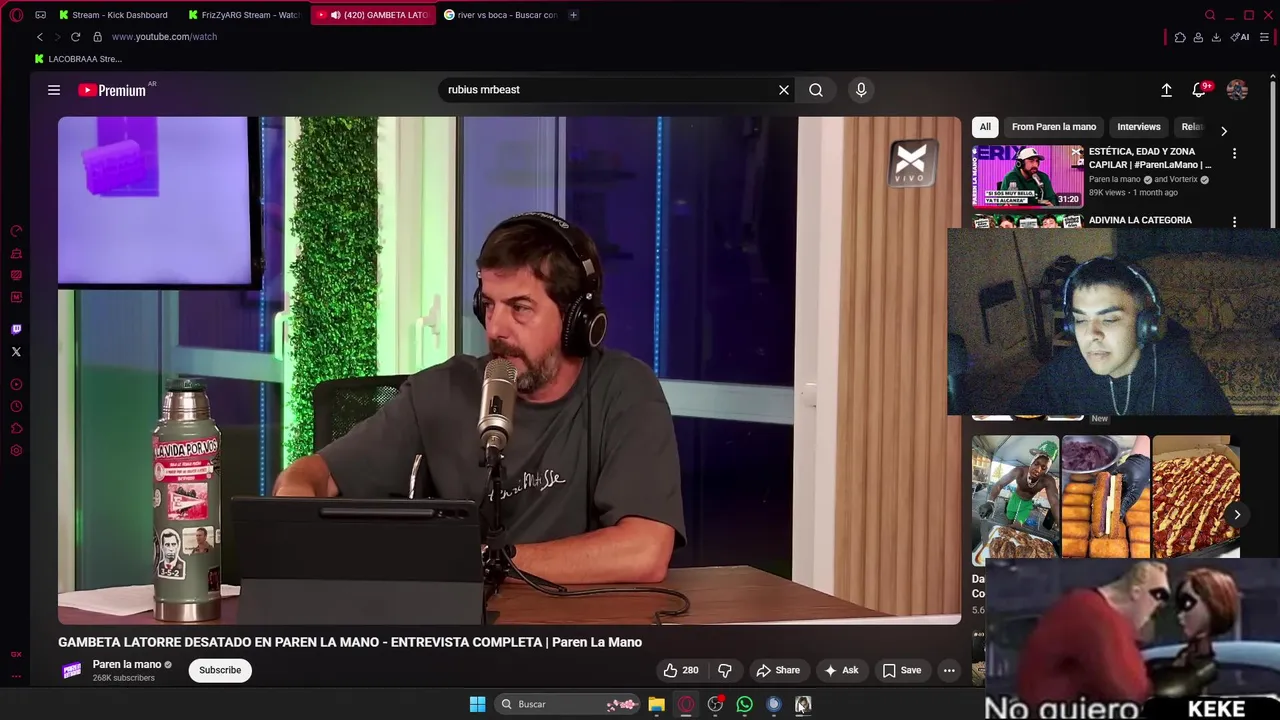1280x720 pixels.
Task: Go back with the browser back arrow
Action: 40,37
